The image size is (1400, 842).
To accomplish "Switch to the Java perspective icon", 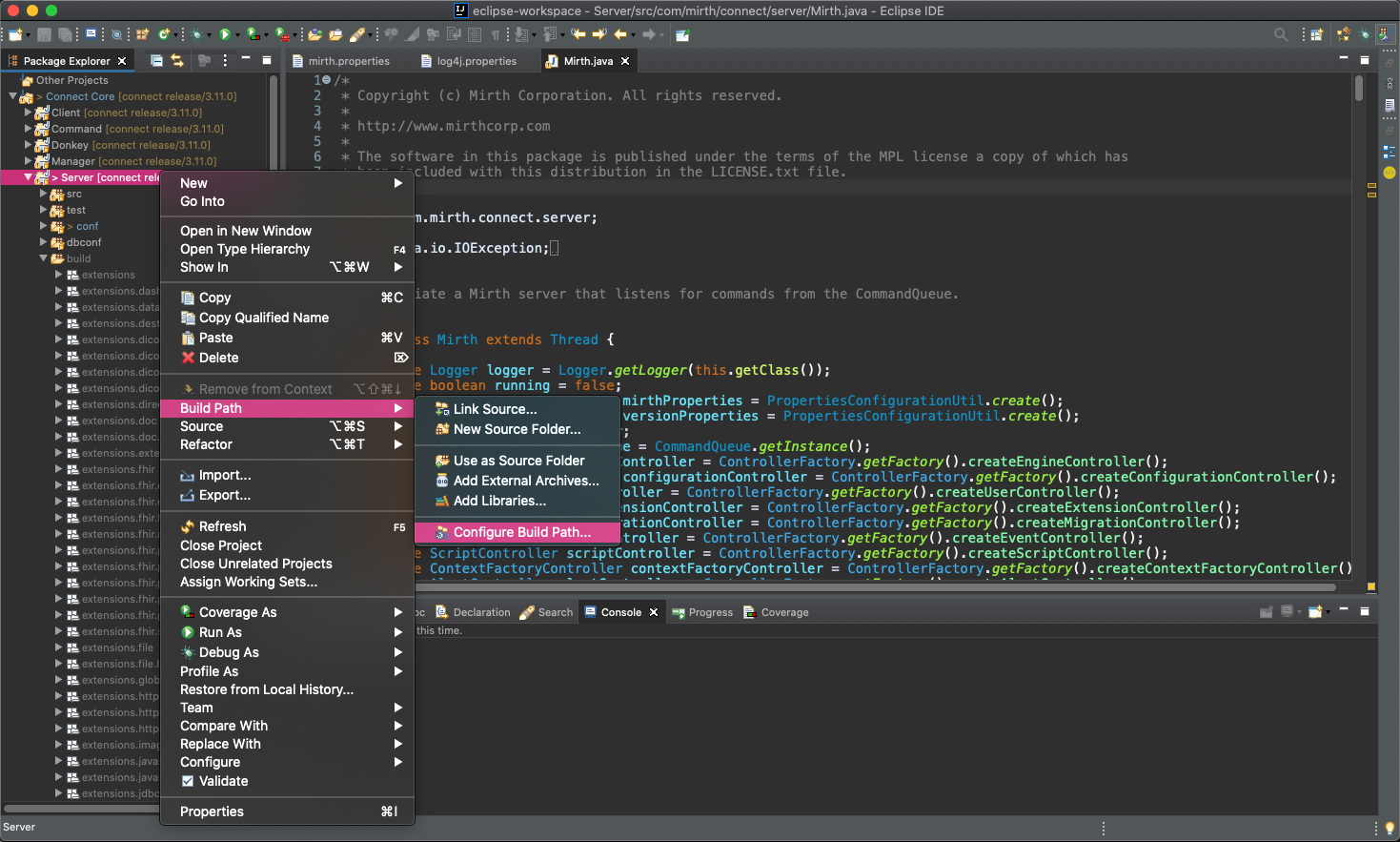I will tap(1385, 34).
